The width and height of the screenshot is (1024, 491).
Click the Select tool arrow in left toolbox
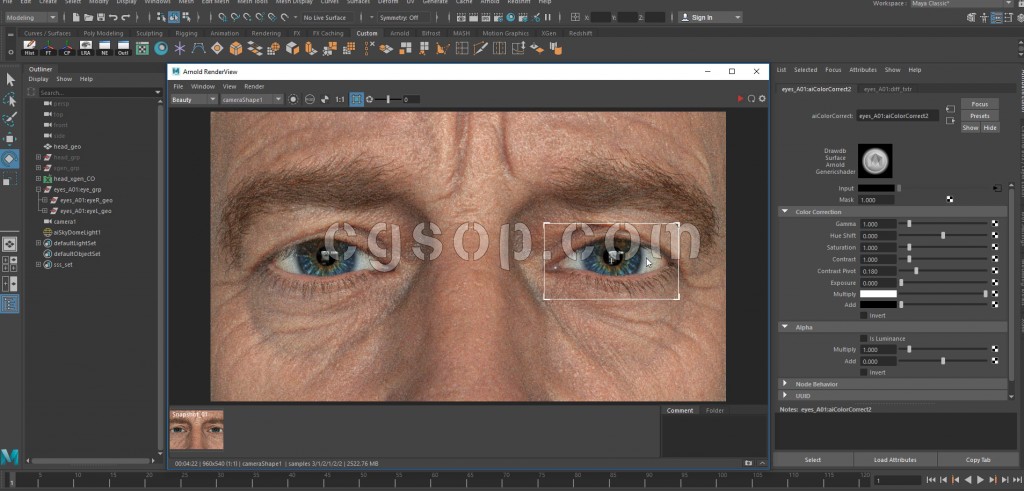coord(10,80)
